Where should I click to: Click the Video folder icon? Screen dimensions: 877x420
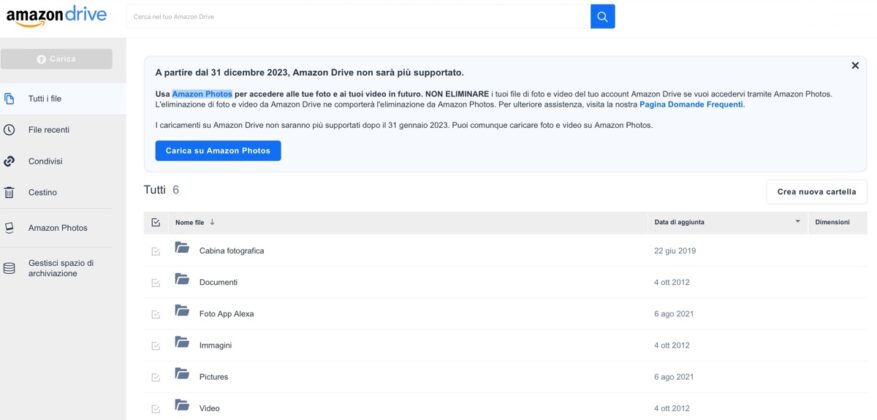click(182, 405)
